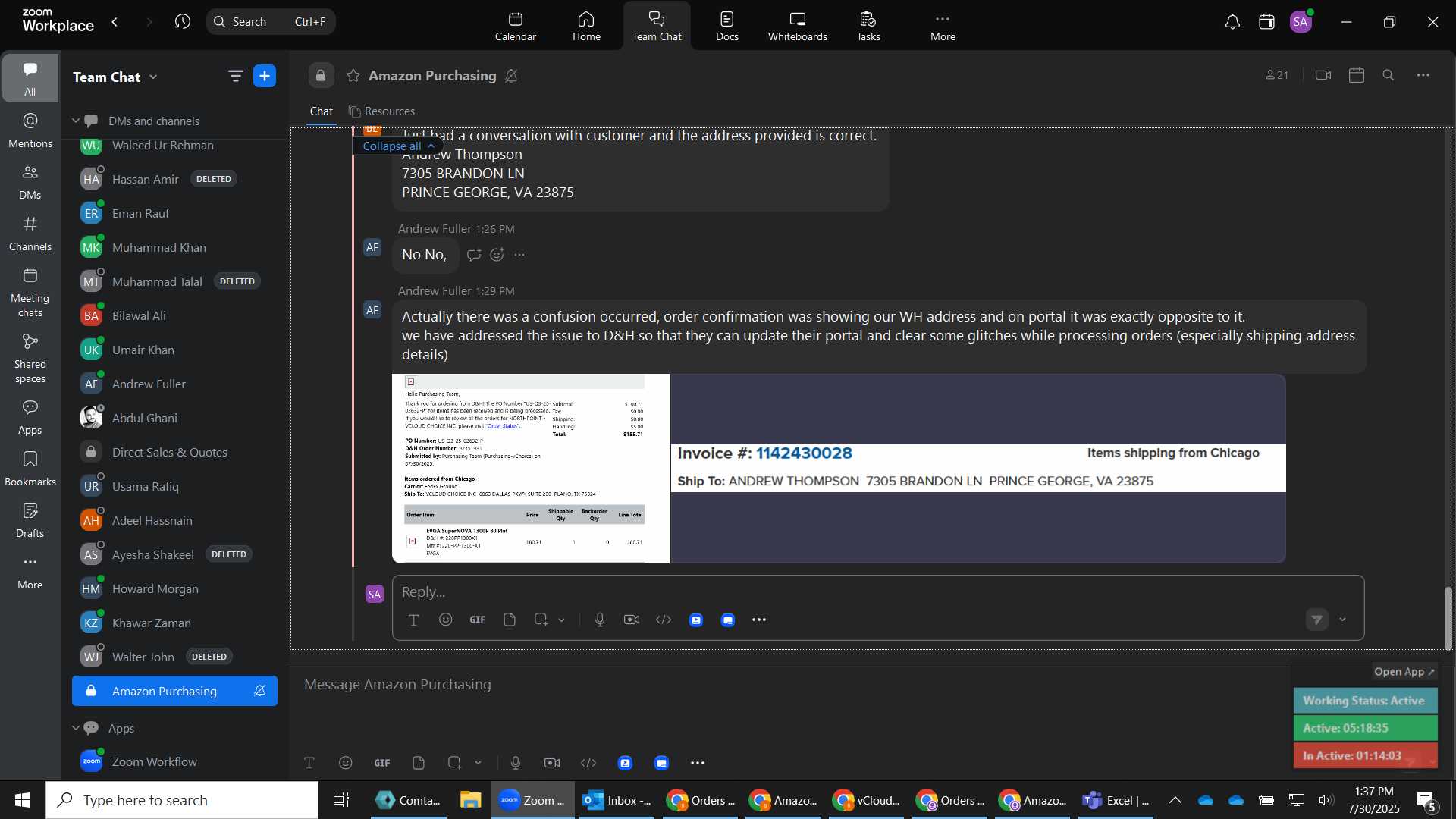
Task: Switch to the Resources tab
Action: point(381,111)
